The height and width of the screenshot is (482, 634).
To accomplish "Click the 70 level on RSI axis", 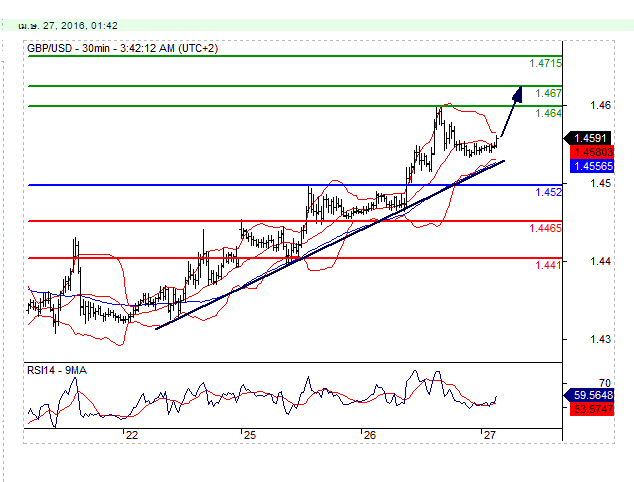I will 605,383.
